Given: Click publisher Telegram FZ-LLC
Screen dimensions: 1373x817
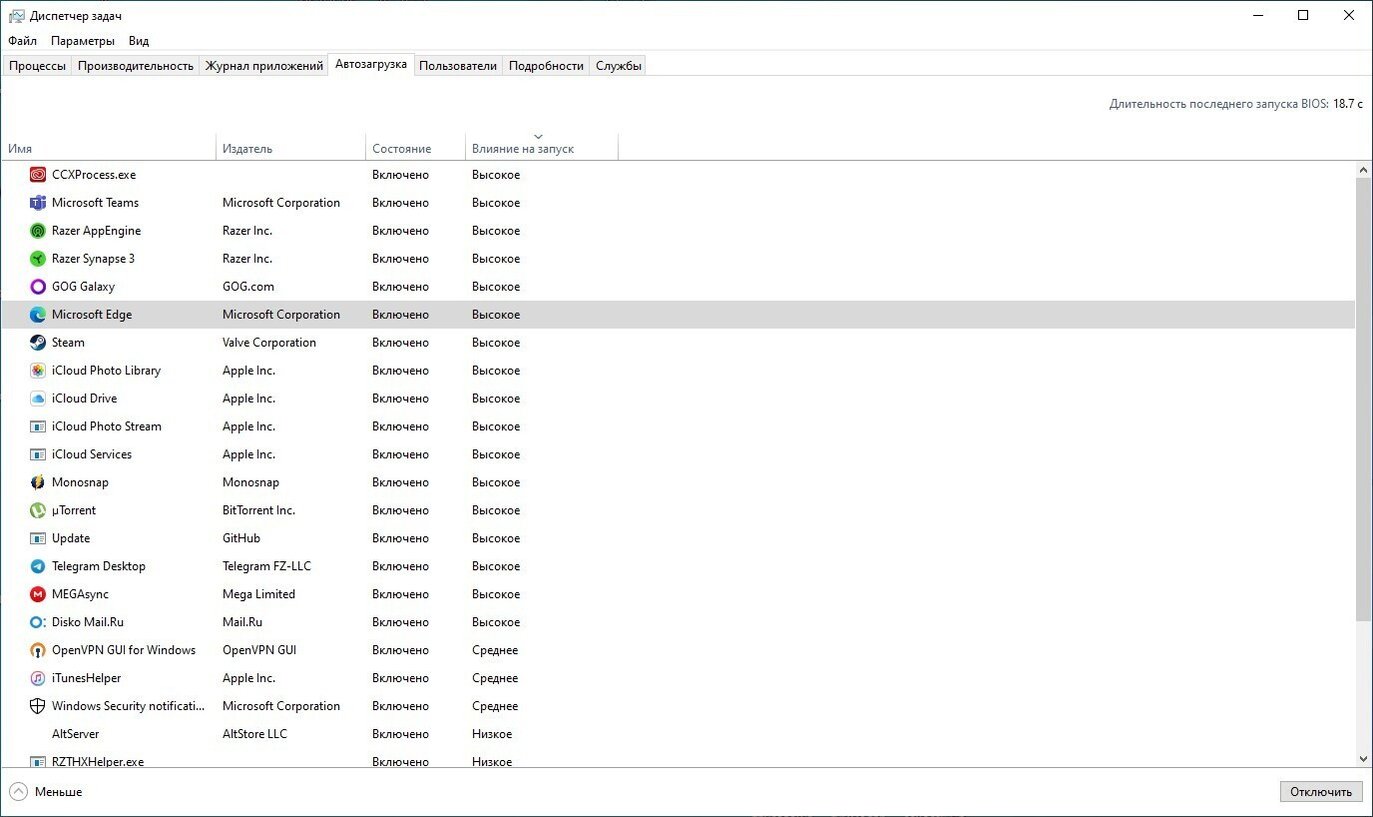Looking at the screenshot, I should 267,566.
